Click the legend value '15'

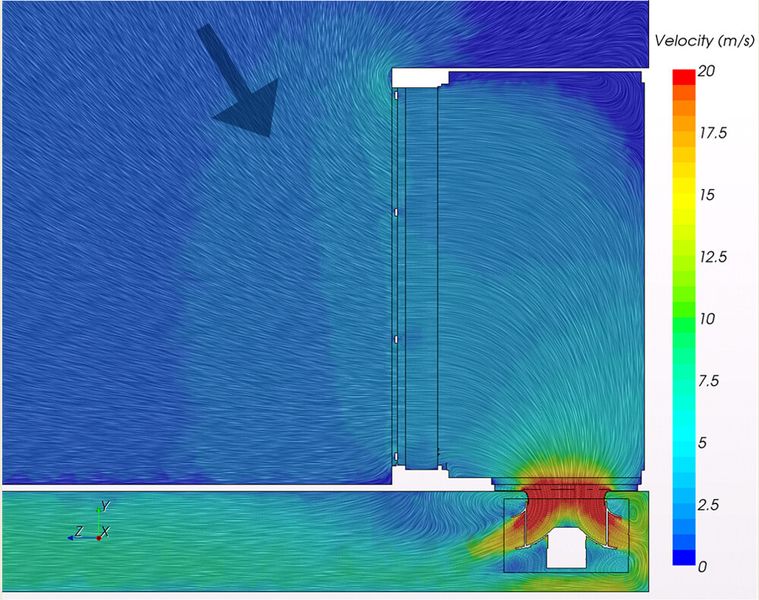pos(707,195)
